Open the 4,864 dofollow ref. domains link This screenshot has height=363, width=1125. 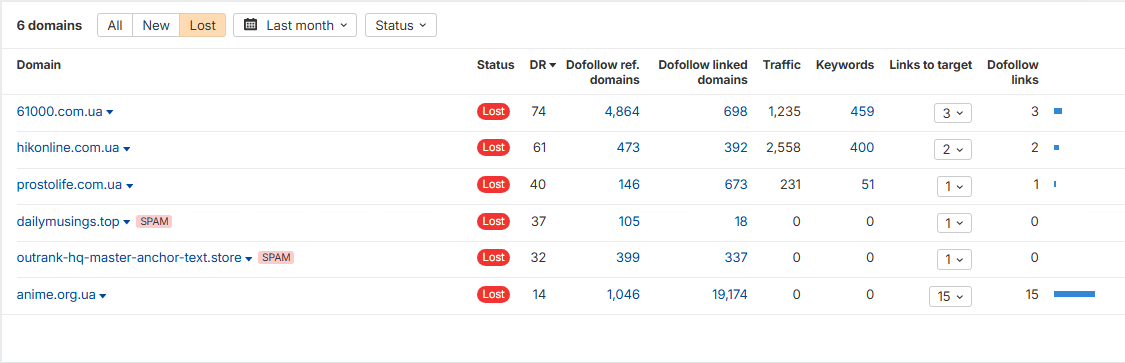[x=621, y=111]
